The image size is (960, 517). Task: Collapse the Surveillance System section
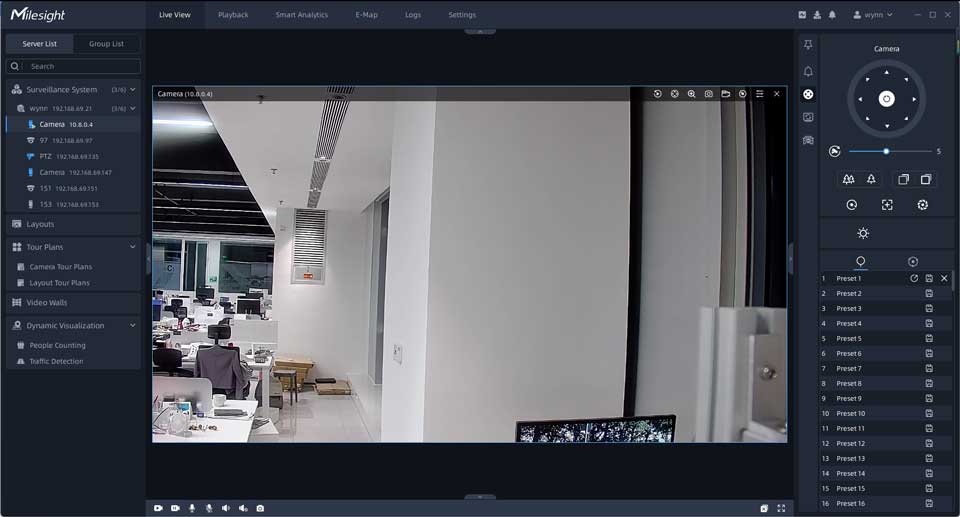(132, 90)
